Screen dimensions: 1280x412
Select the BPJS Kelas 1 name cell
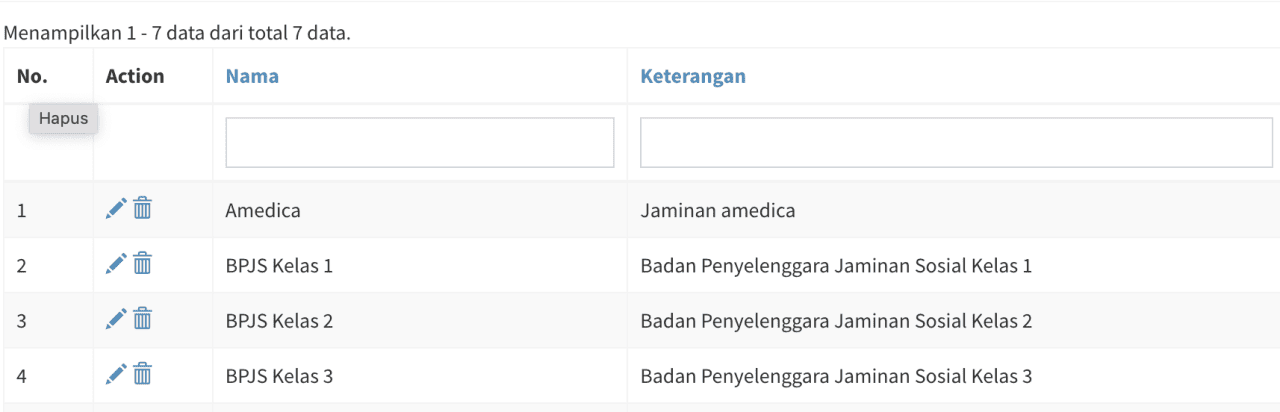pyautogui.click(x=279, y=266)
